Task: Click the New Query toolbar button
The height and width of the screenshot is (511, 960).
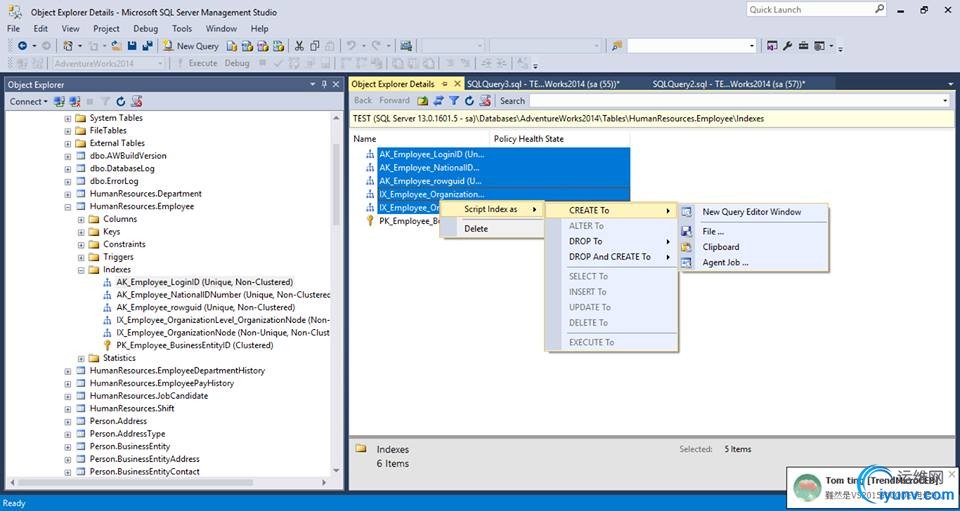Action: [191, 46]
